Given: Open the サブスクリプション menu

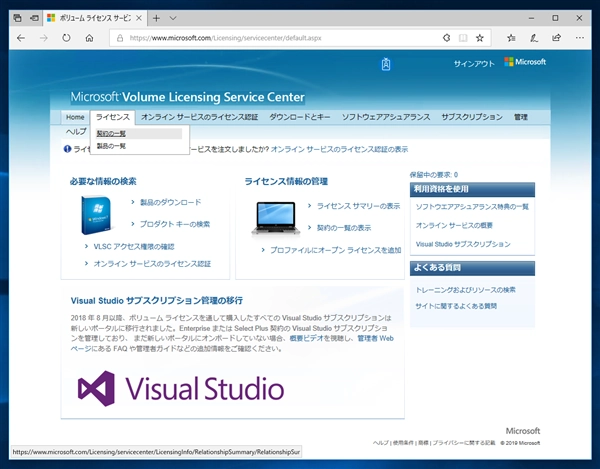Looking at the screenshot, I should click(x=472, y=117).
